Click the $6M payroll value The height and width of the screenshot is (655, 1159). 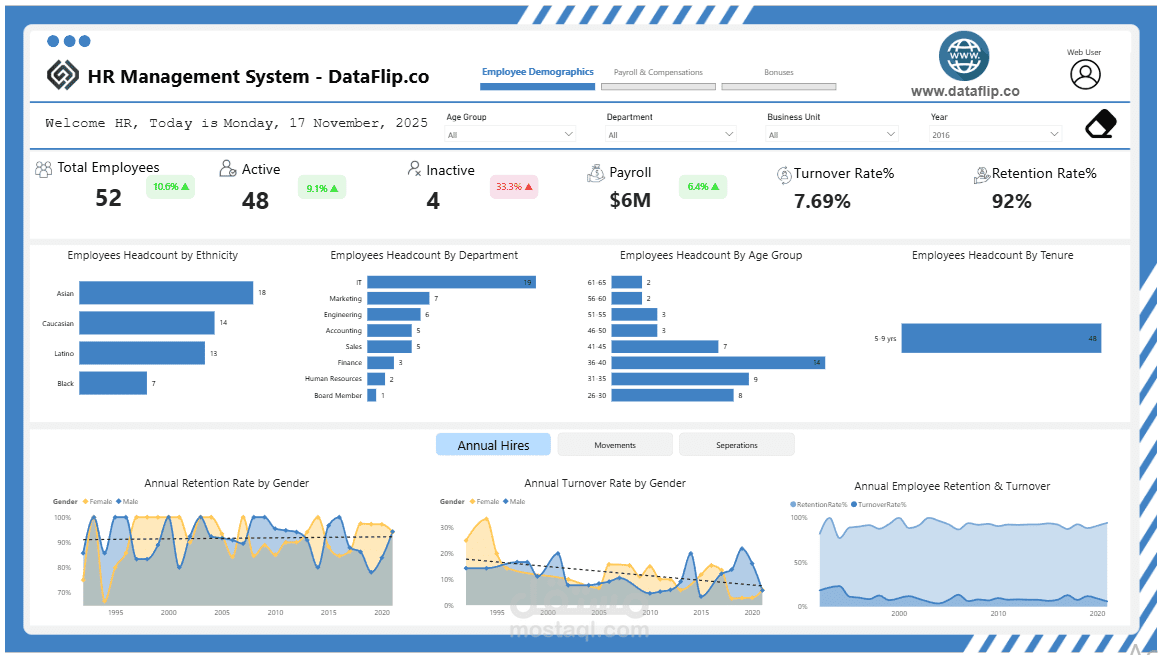[x=631, y=200]
